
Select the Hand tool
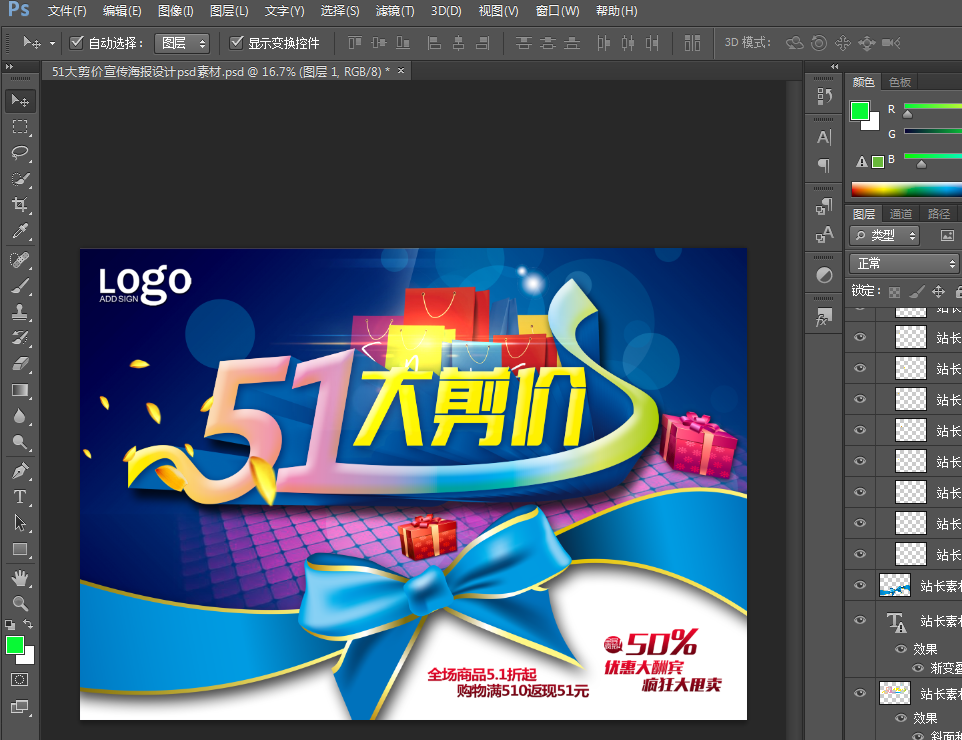coord(20,577)
